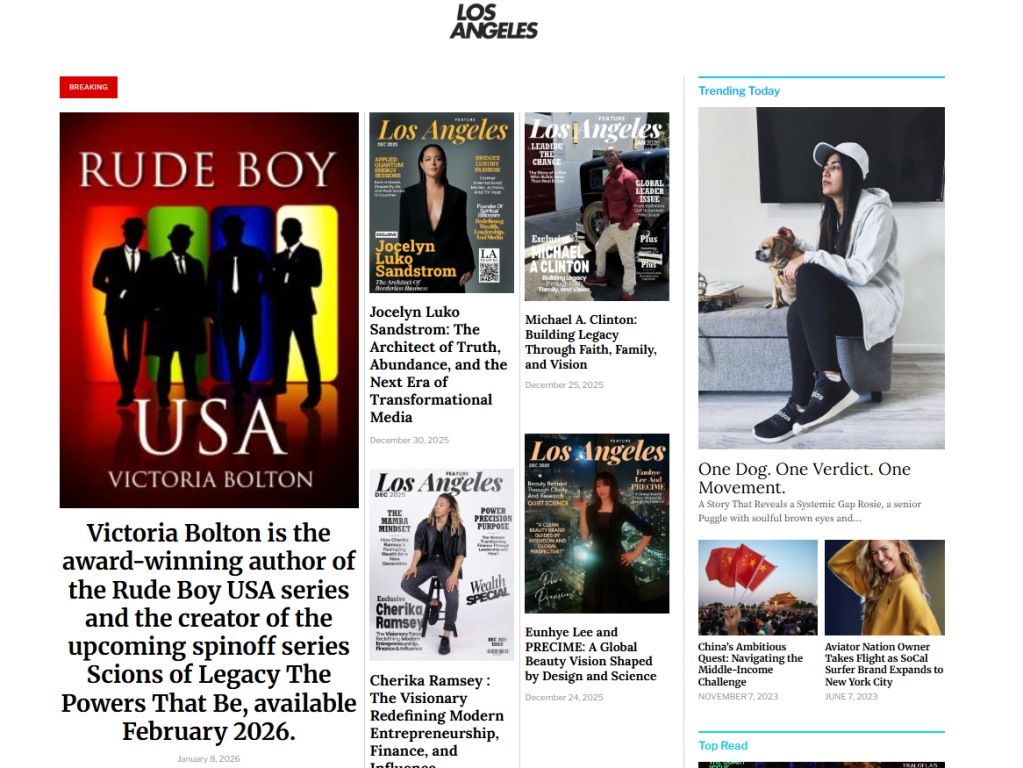The image size is (1023, 768).
Task: Select the Trending Today section heading
Action: (739, 91)
